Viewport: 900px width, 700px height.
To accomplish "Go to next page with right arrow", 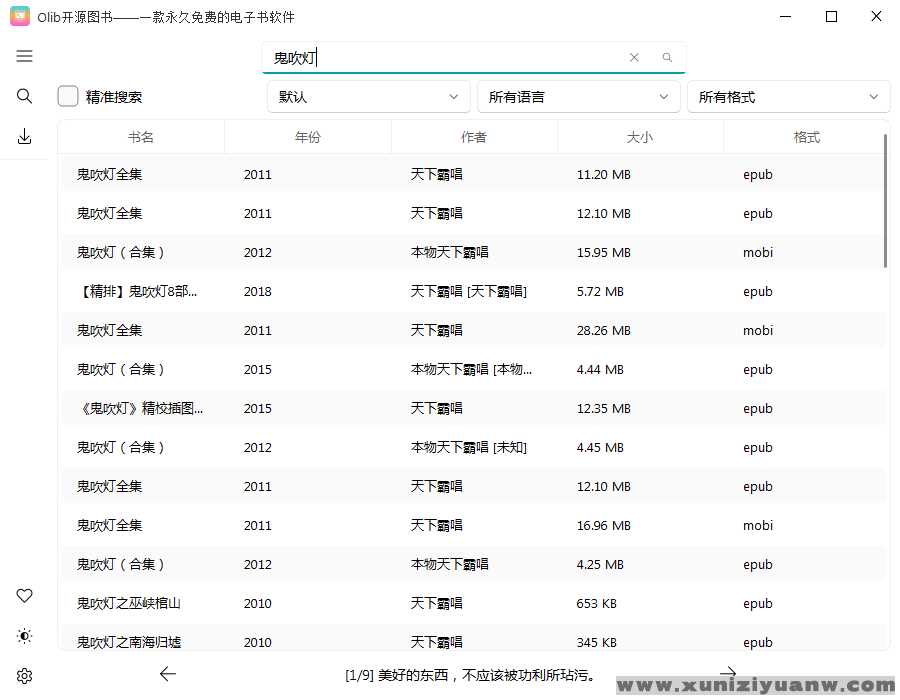I will [728, 673].
